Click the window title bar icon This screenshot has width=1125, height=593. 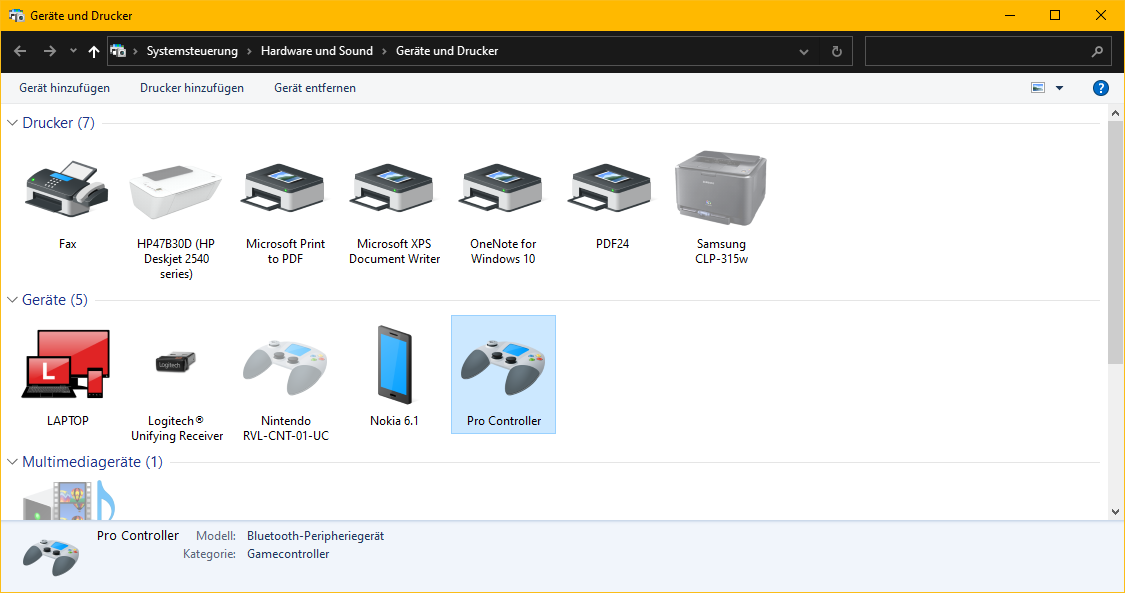point(16,15)
